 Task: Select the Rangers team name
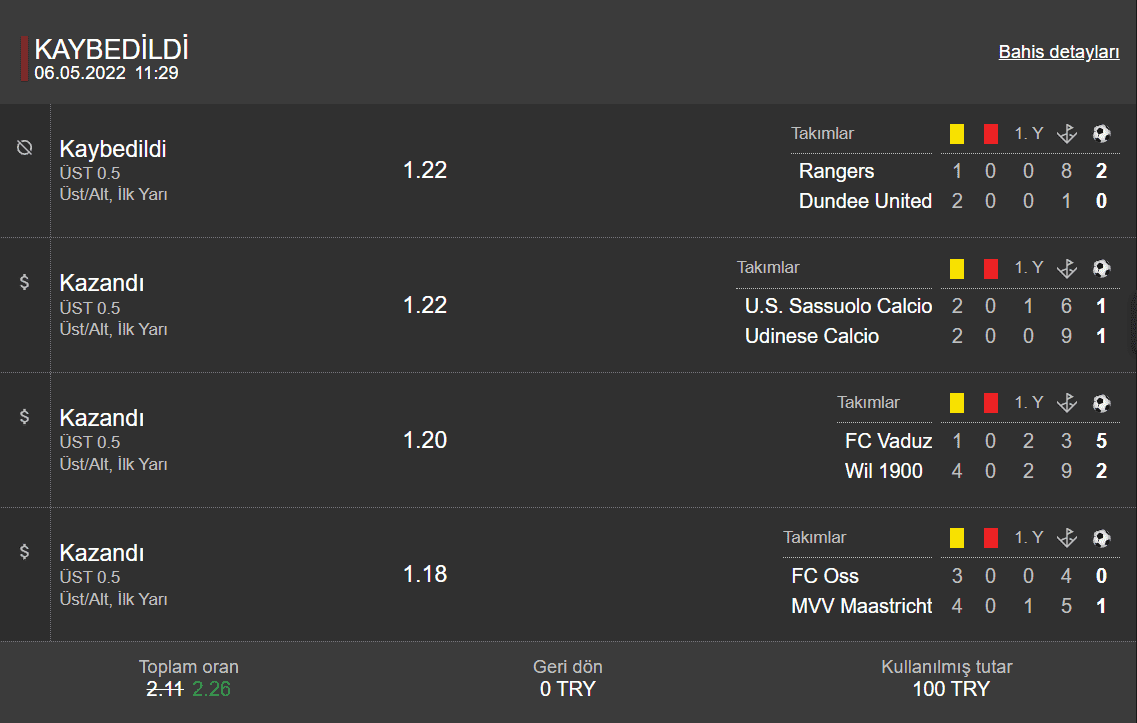(836, 171)
